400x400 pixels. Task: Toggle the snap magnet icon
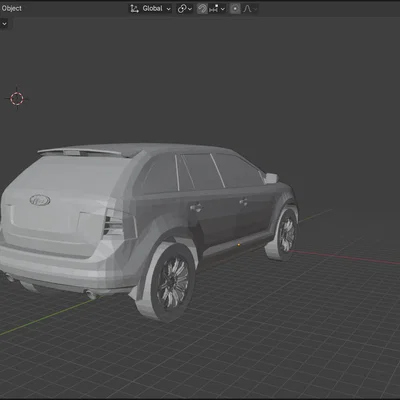(202, 9)
